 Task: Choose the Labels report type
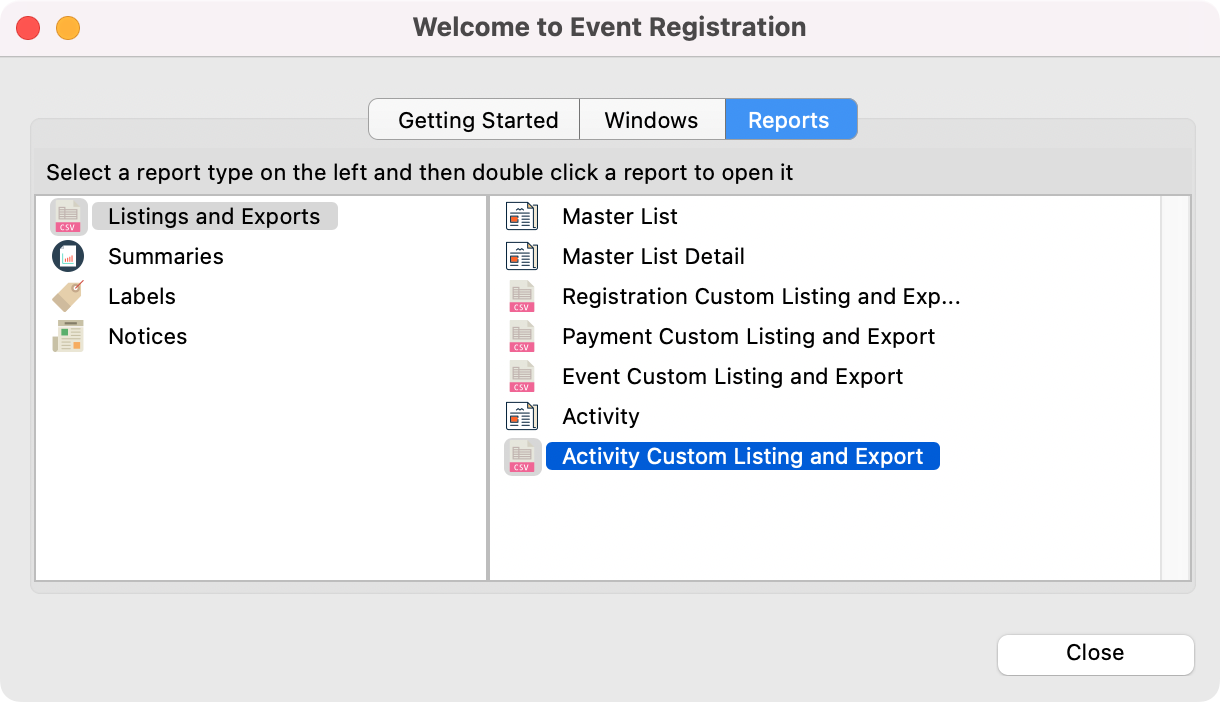pyautogui.click(x=142, y=297)
